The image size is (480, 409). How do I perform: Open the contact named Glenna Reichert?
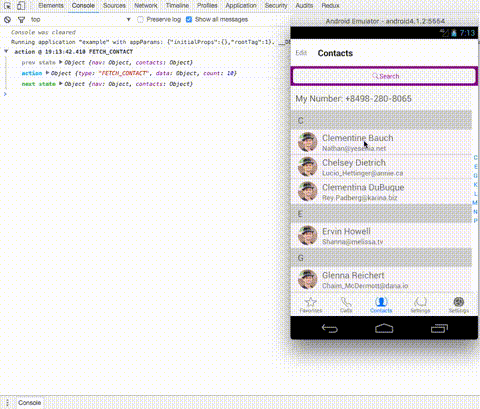tap(382, 279)
